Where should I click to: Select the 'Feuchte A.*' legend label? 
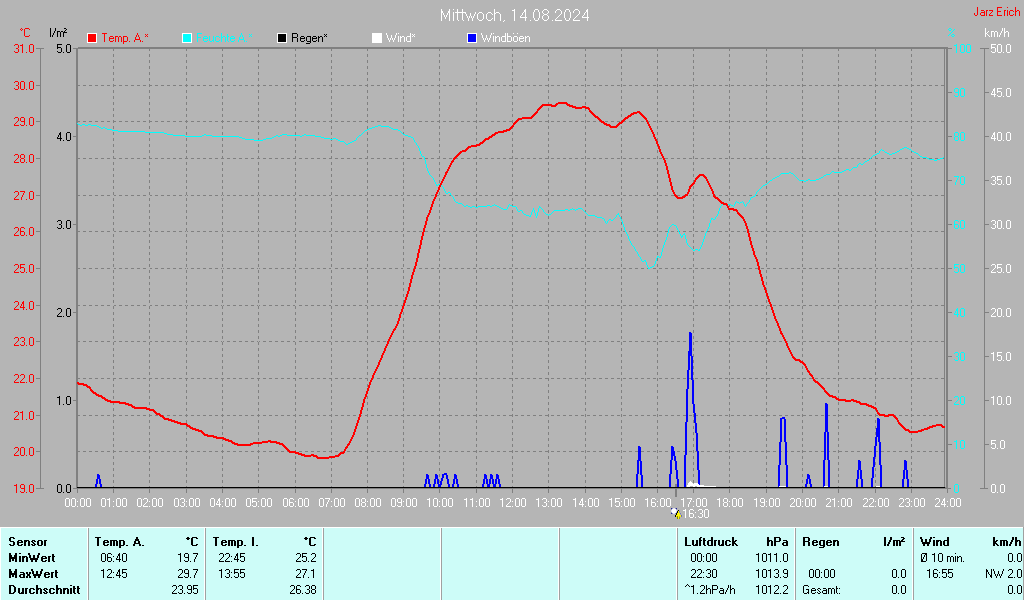coord(224,38)
